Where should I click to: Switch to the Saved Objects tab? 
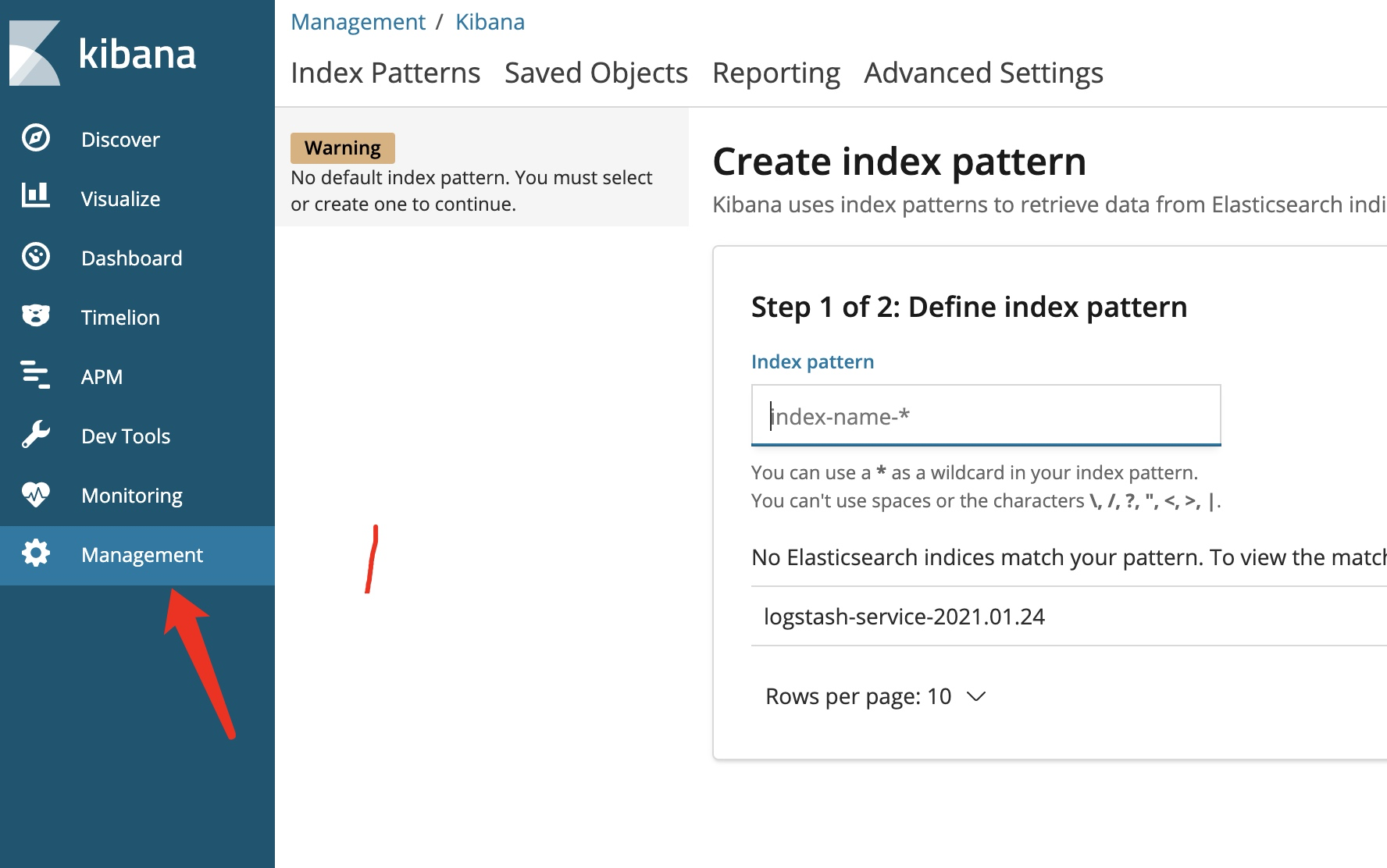[x=596, y=73]
